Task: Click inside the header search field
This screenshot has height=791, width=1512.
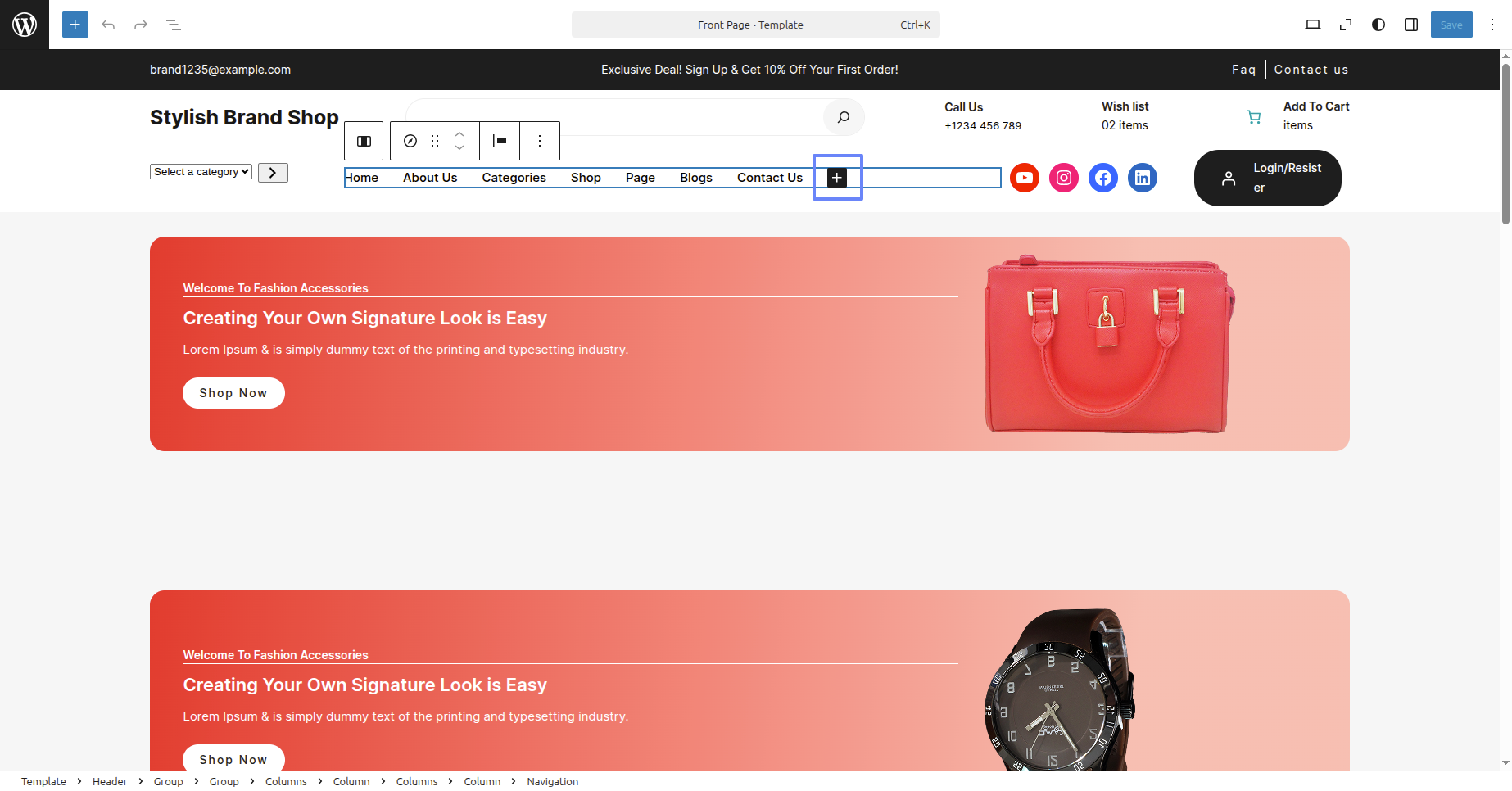Action: [x=614, y=117]
